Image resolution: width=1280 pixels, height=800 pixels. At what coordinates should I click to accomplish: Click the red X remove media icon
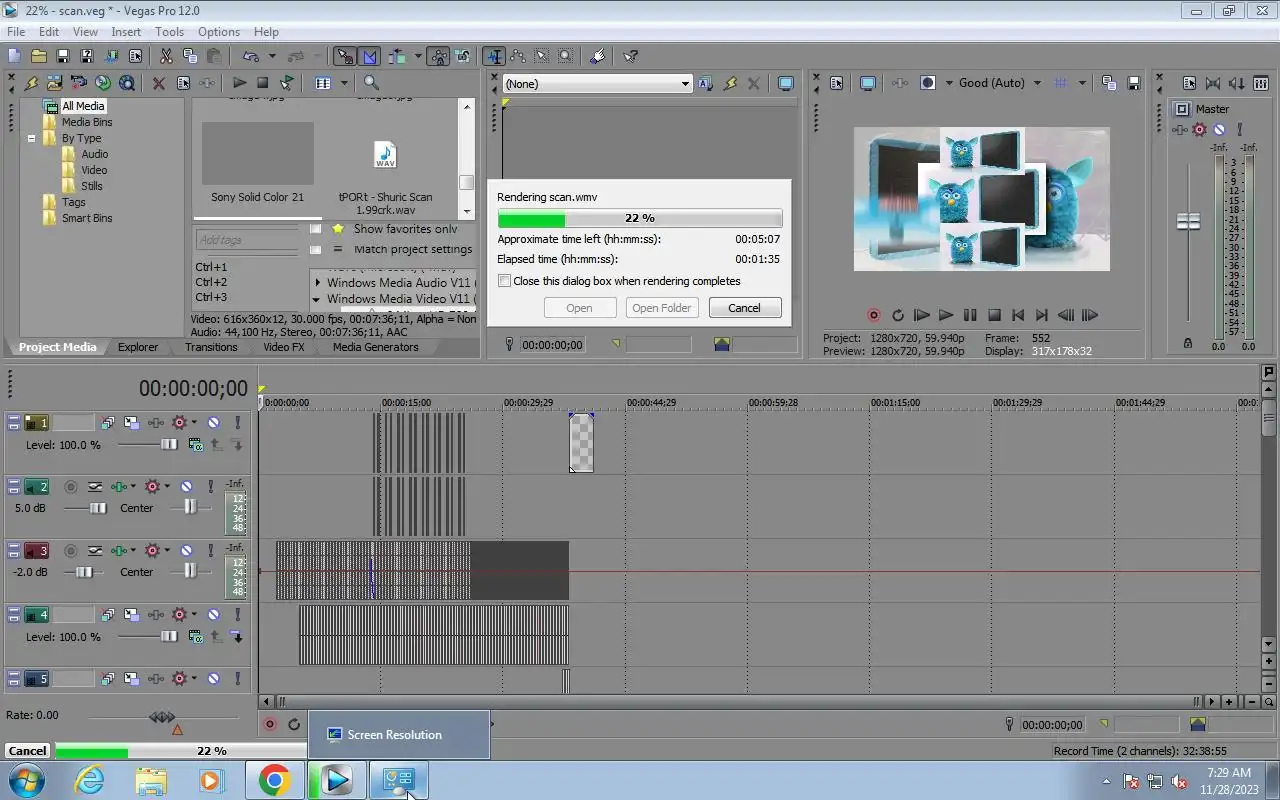(x=159, y=83)
